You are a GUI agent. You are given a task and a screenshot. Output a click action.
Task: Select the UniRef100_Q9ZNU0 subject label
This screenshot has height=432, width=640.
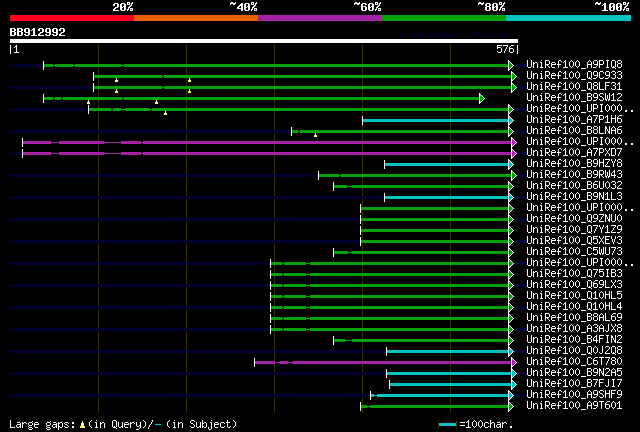574,218
